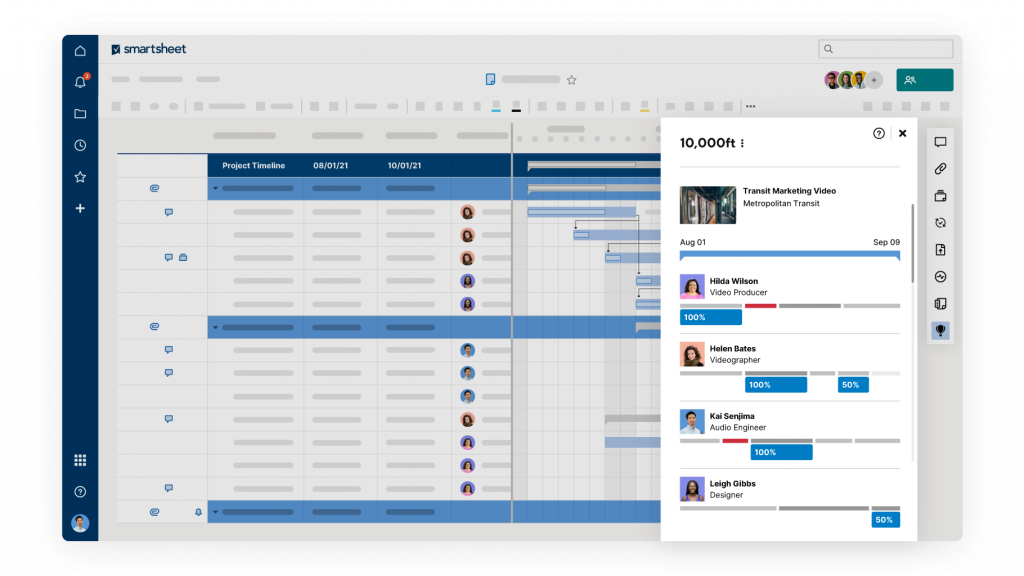This screenshot has height=576, width=1024.
Task: Open the Home icon in left sidebar
Action: (x=80, y=51)
